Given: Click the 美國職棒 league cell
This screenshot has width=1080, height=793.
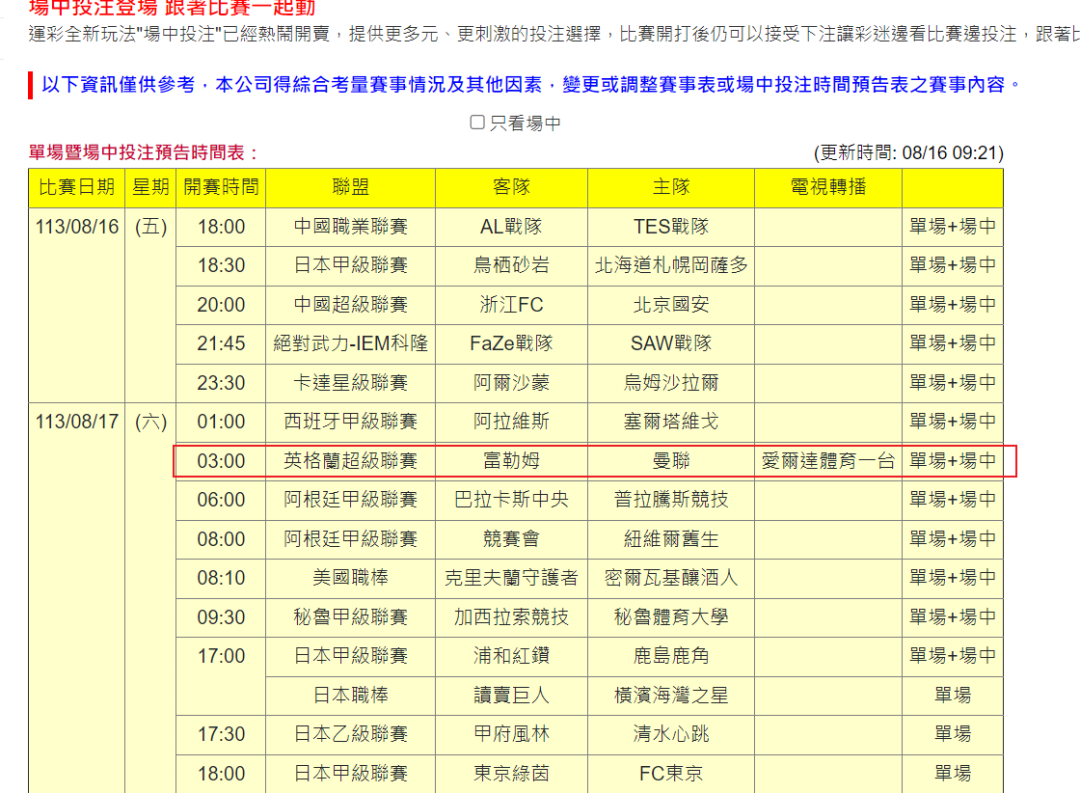Looking at the screenshot, I should click(350, 578).
